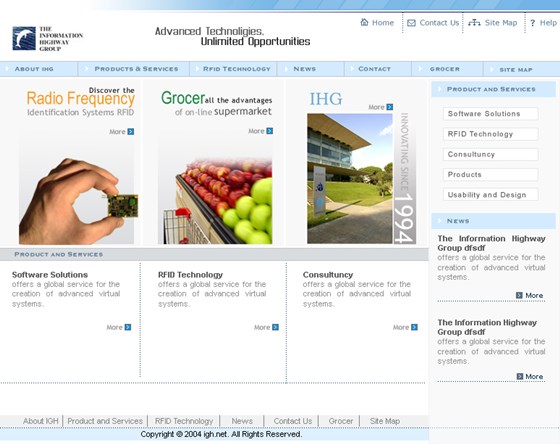The width and height of the screenshot is (560, 444).
Task: Click the Advanced Technologies slogan text
Action: (232, 36)
